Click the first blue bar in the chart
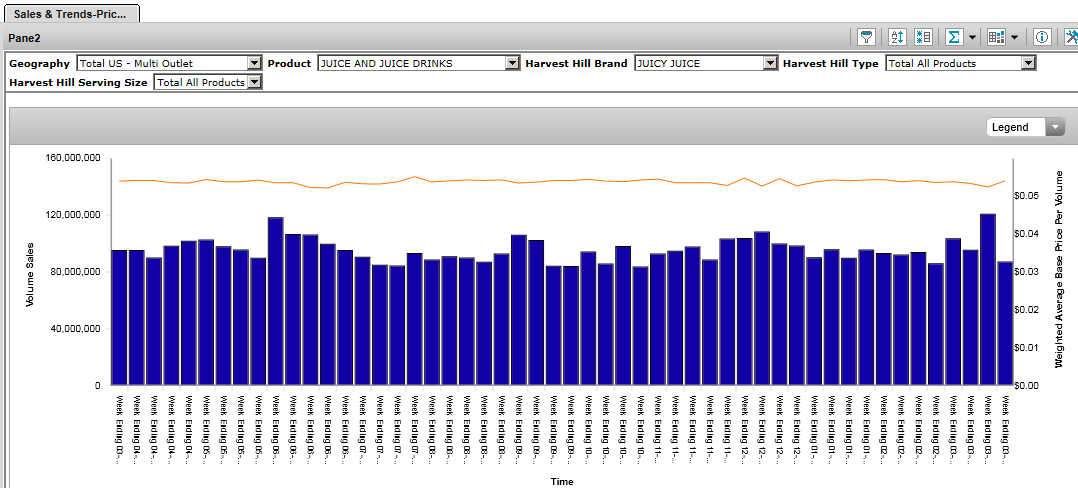This screenshot has height=488, width=1078. (x=119, y=317)
